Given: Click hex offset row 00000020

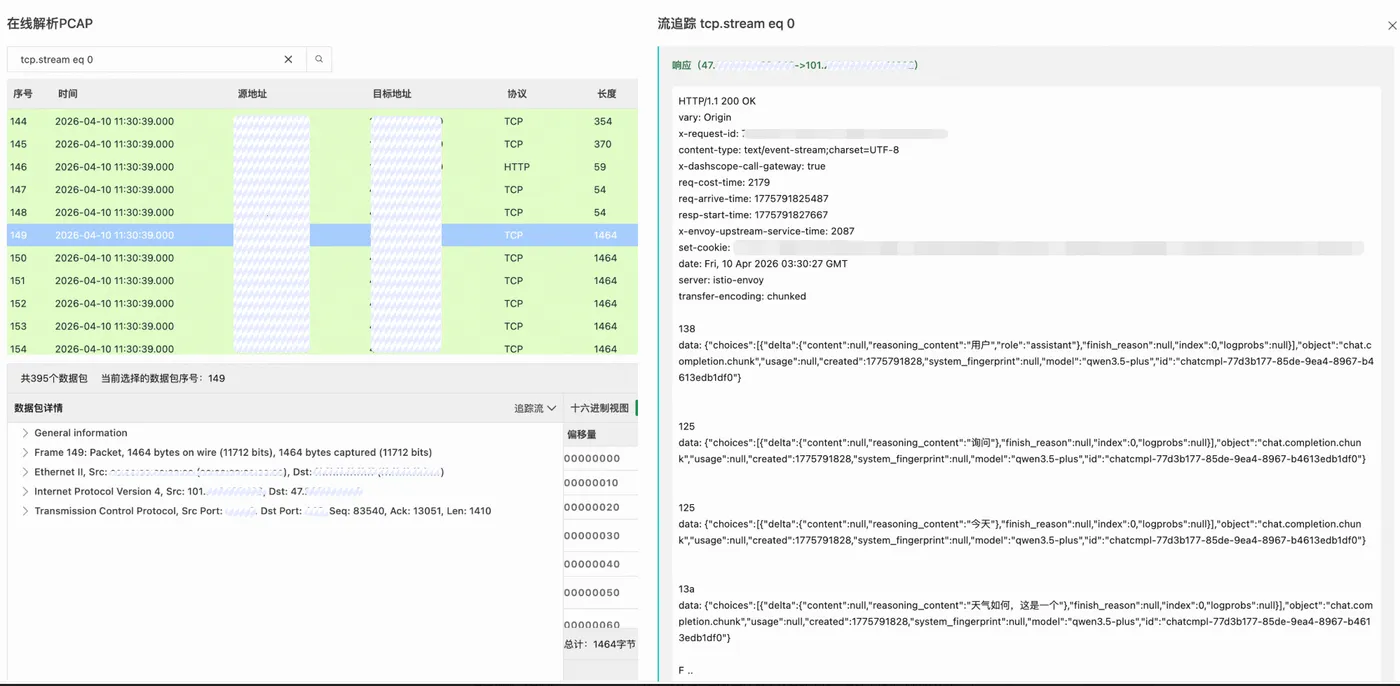Looking at the screenshot, I should pyautogui.click(x=600, y=508).
